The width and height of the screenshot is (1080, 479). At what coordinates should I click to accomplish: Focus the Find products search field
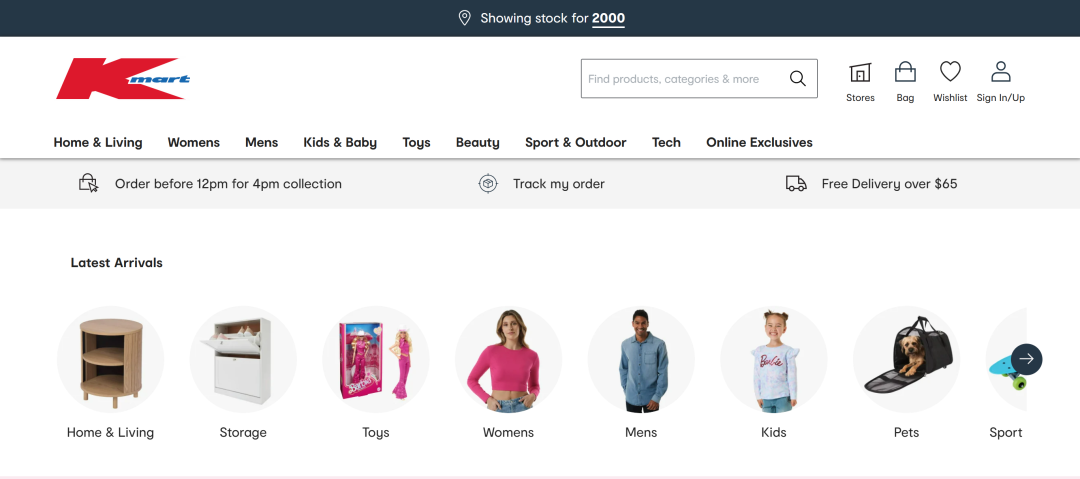(x=680, y=79)
